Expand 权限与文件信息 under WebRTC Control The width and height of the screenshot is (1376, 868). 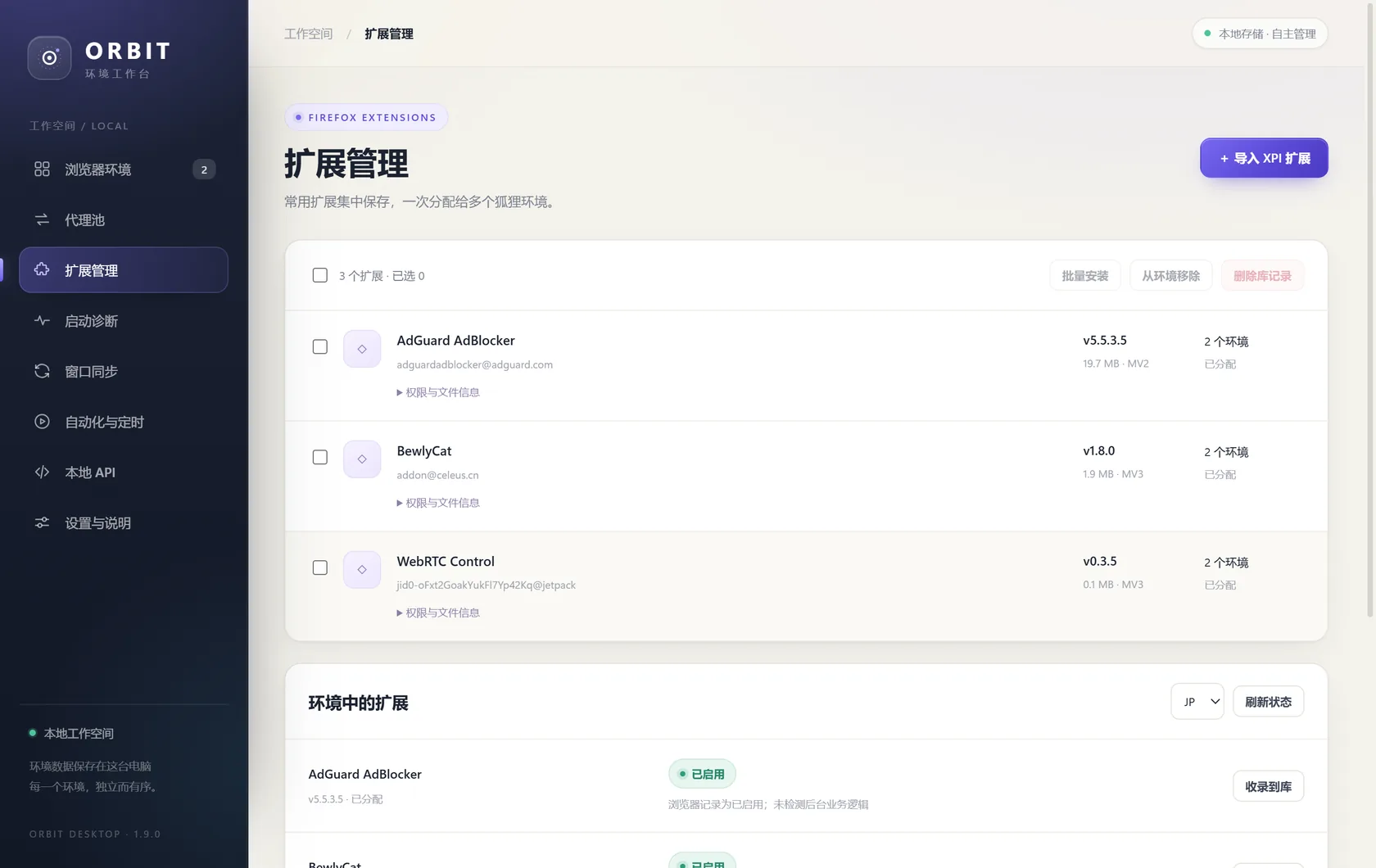pos(438,613)
